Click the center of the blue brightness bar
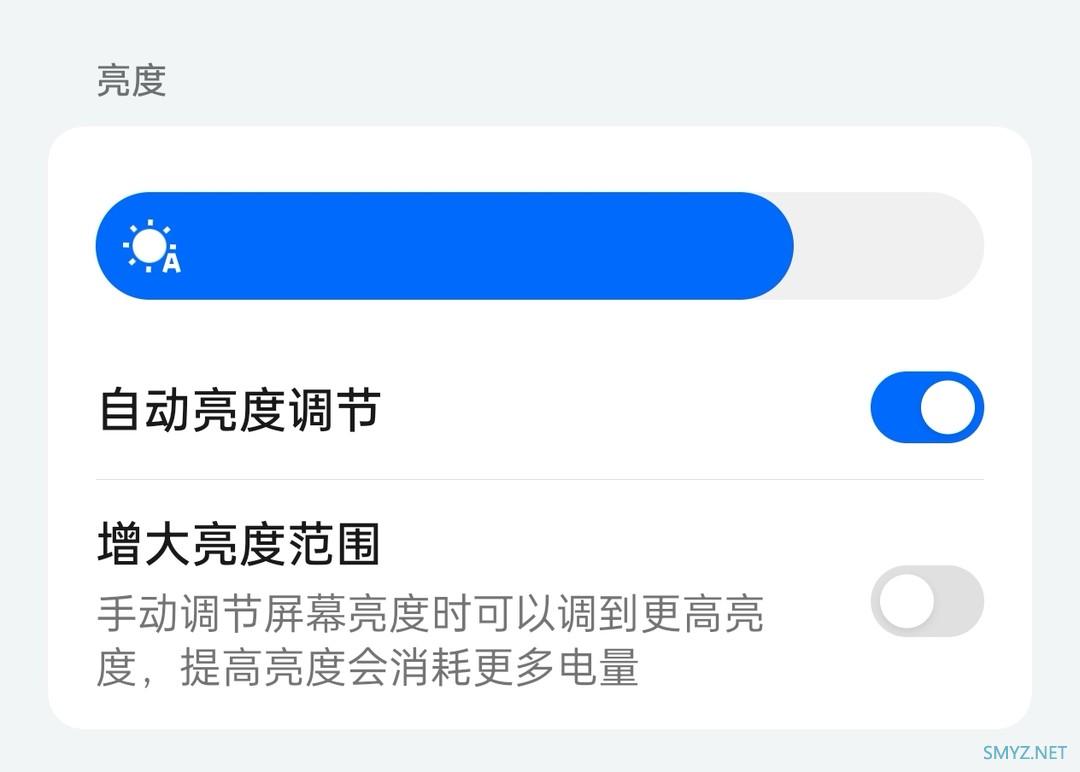 (444, 246)
